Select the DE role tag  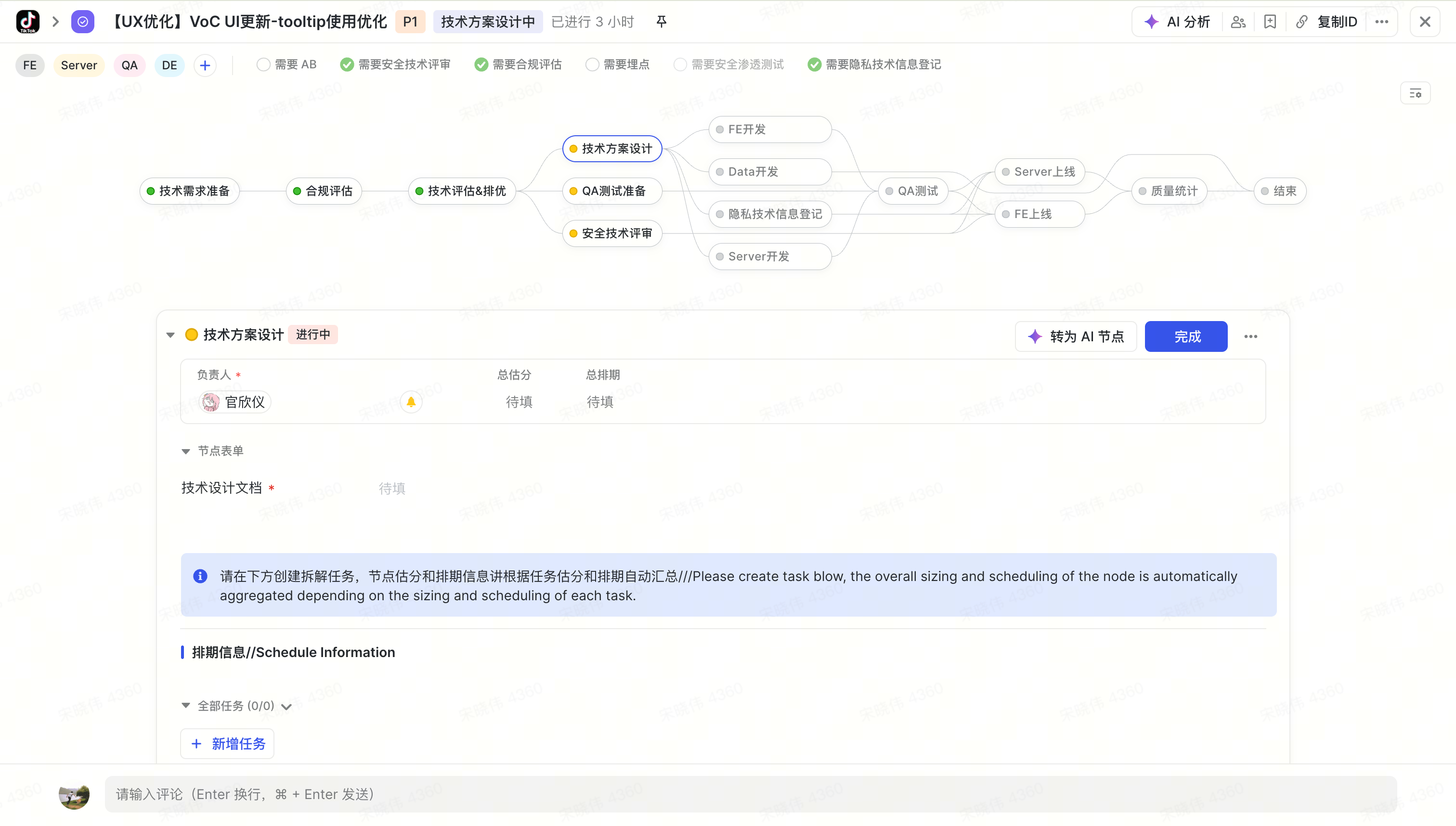(169, 65)
